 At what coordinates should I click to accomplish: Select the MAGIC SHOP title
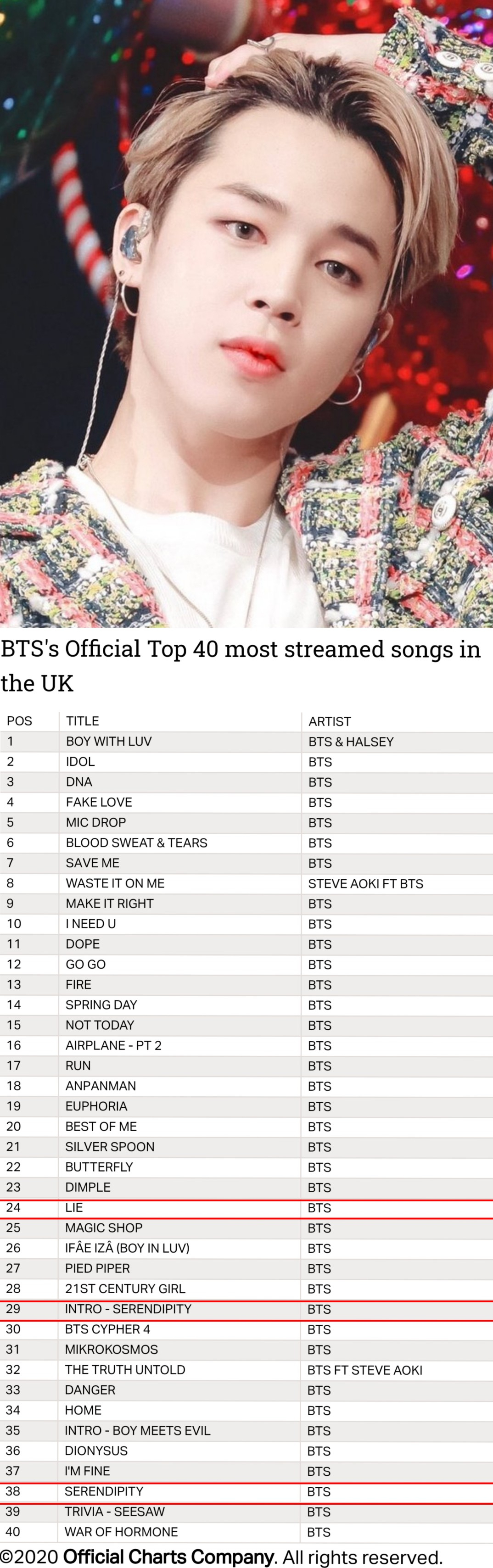pos(103,1228)
